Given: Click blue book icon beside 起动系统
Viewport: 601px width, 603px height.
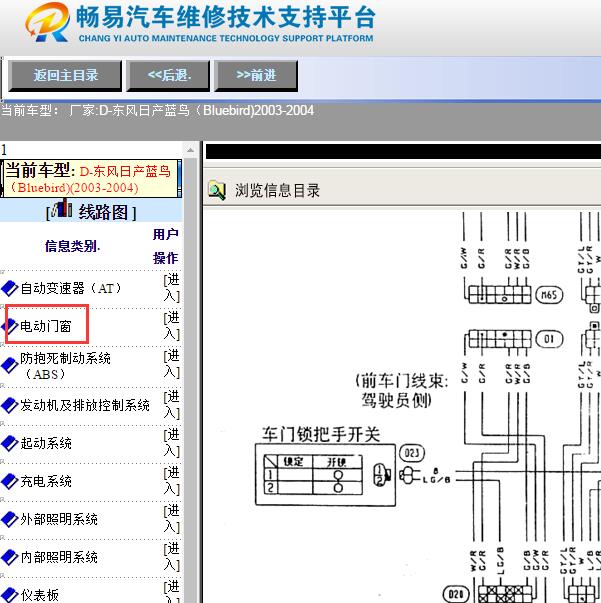Looking at the screenshot, I should click(10, 443).
